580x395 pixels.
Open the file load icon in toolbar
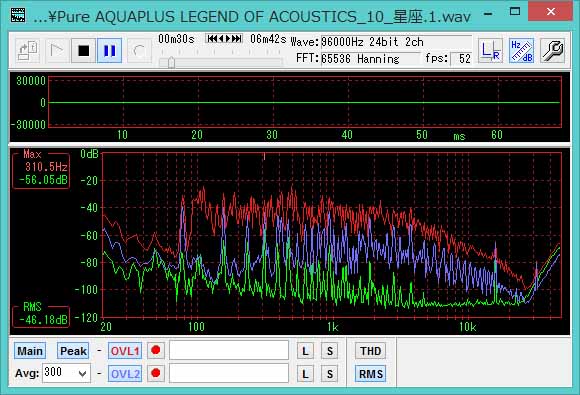(28, 51)
